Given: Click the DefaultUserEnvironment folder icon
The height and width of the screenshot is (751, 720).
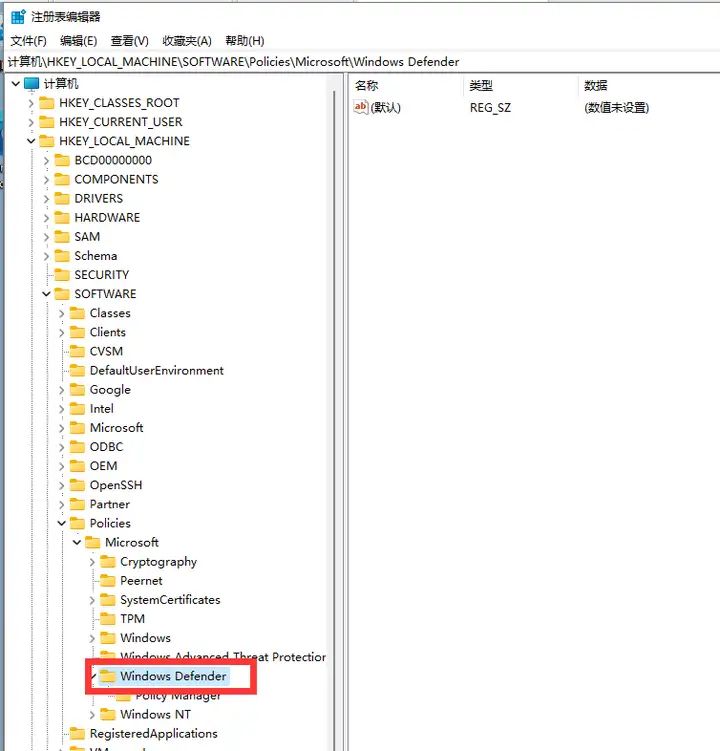Looking at the screenshot, I should click(x=77, y=370).
